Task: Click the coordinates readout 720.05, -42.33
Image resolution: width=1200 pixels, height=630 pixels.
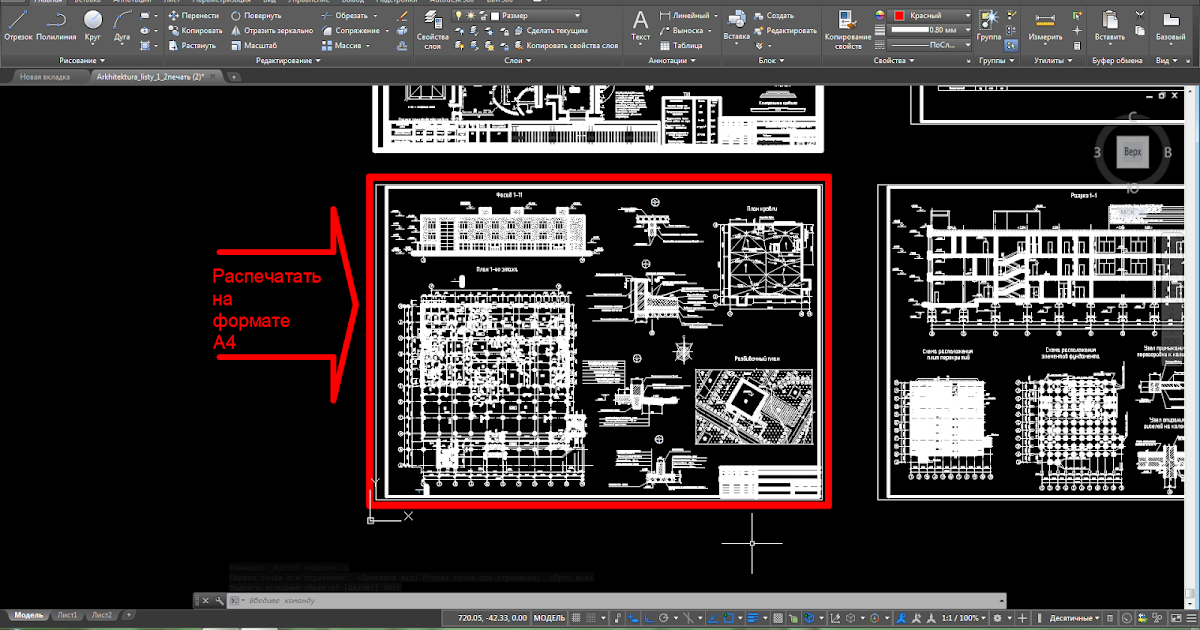Action: (x=491, y=618)
